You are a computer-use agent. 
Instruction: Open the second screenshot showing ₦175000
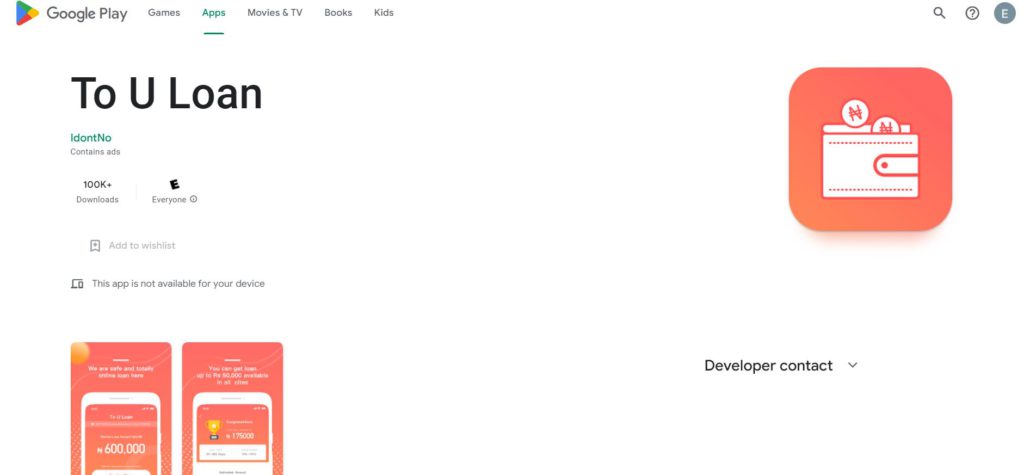[232, 408]
